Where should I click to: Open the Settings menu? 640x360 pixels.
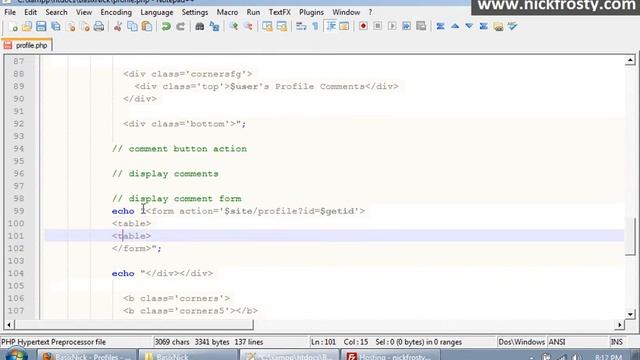pos(195,12)
